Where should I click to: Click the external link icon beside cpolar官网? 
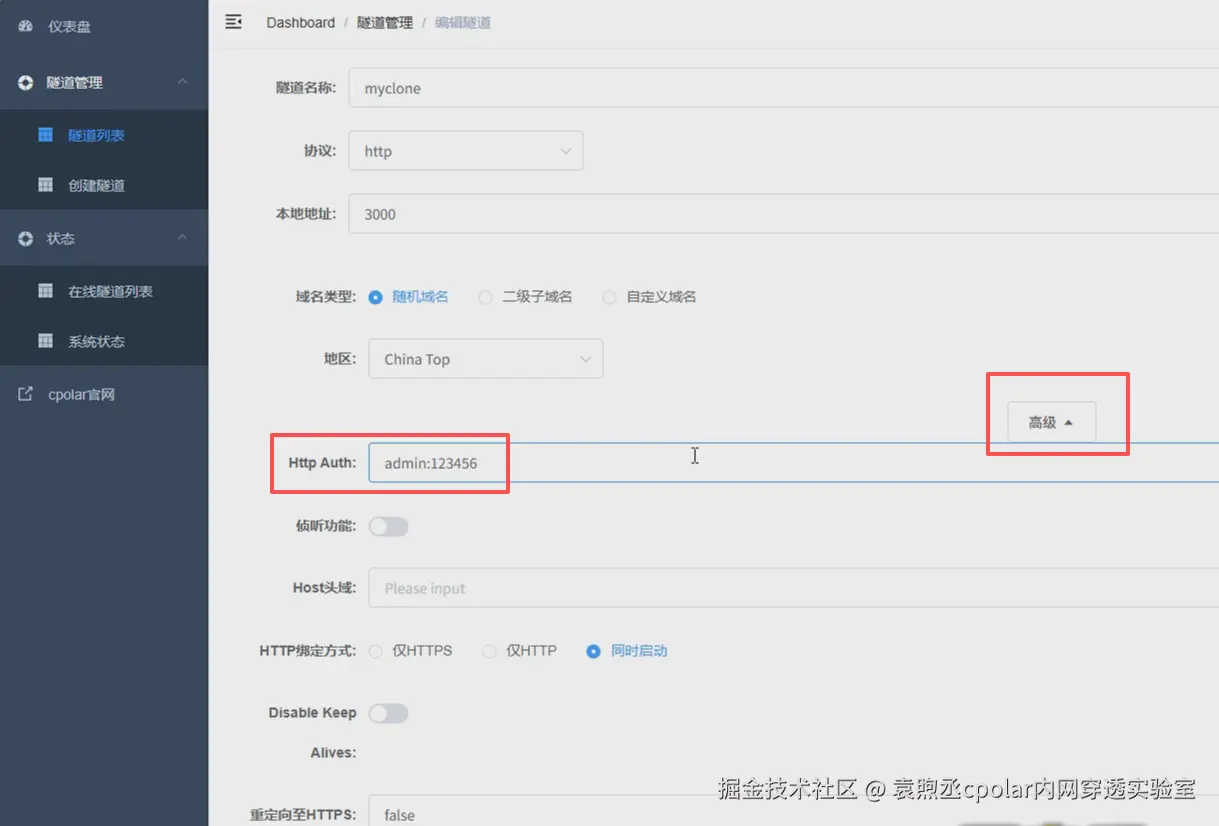26,394
